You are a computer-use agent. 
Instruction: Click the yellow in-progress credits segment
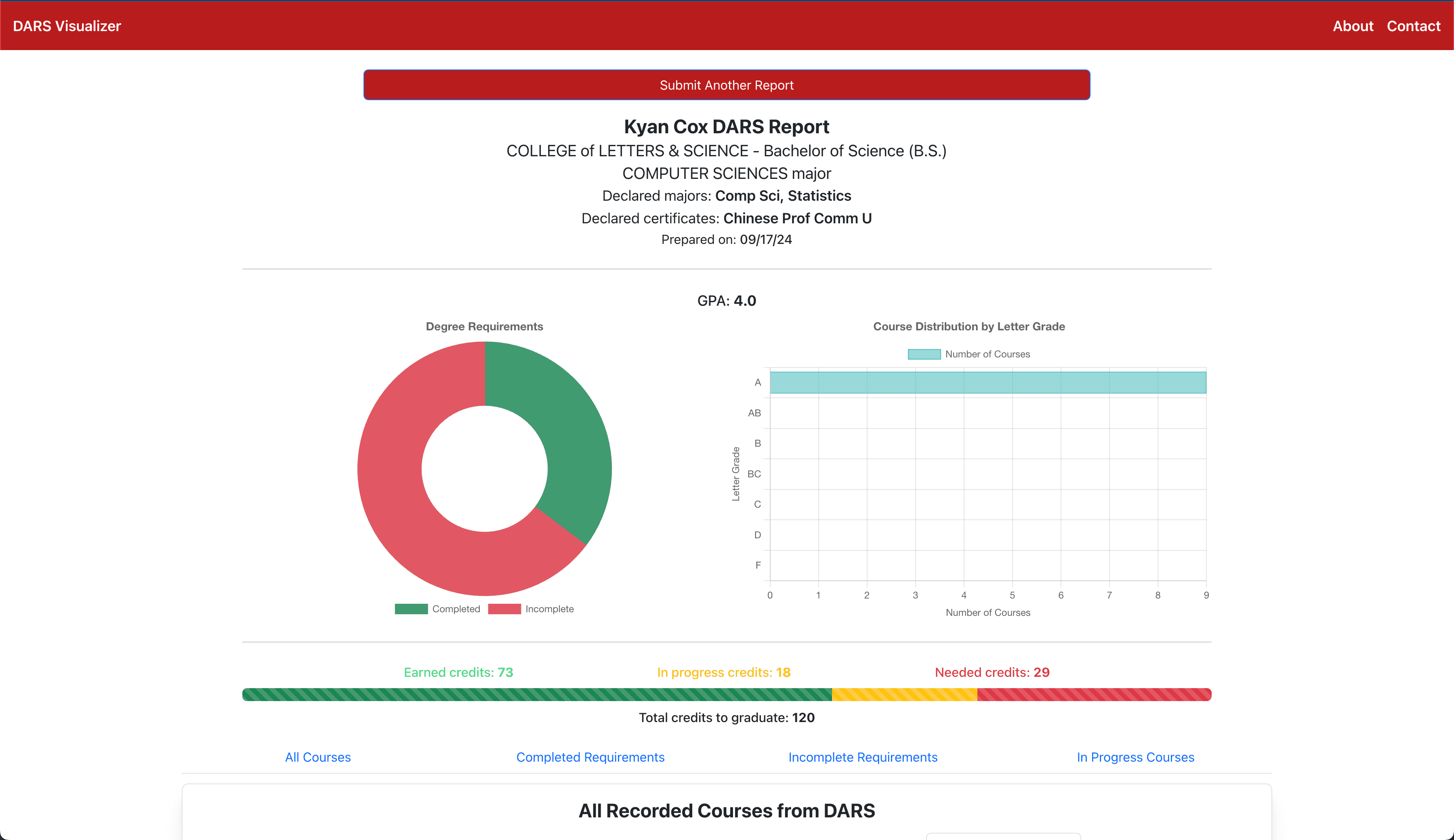coord(904,695)
